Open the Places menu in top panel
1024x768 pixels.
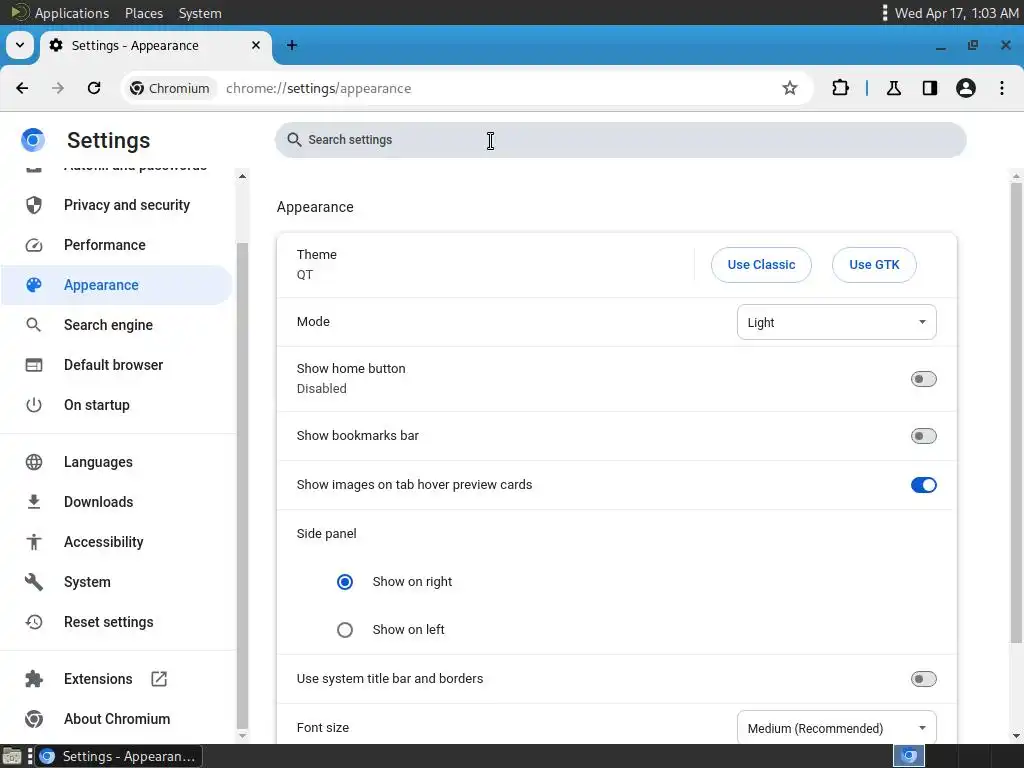[144, 12]
